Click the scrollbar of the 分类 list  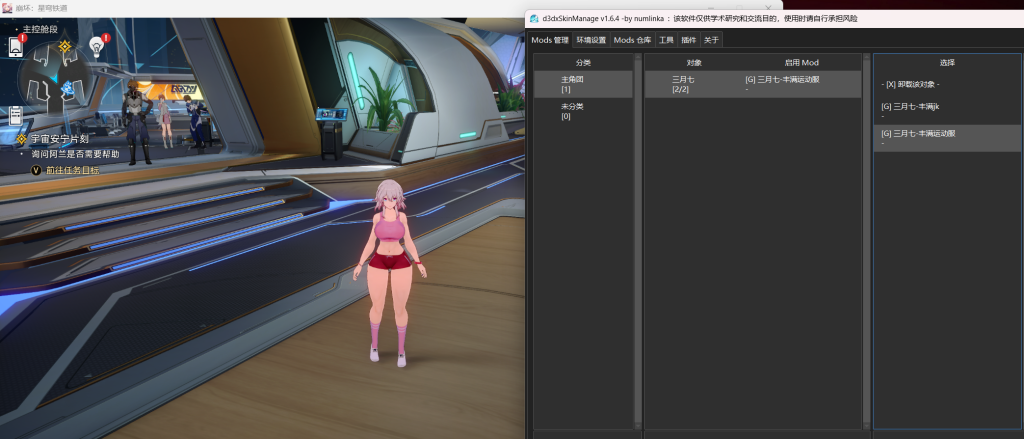[638, 241]
